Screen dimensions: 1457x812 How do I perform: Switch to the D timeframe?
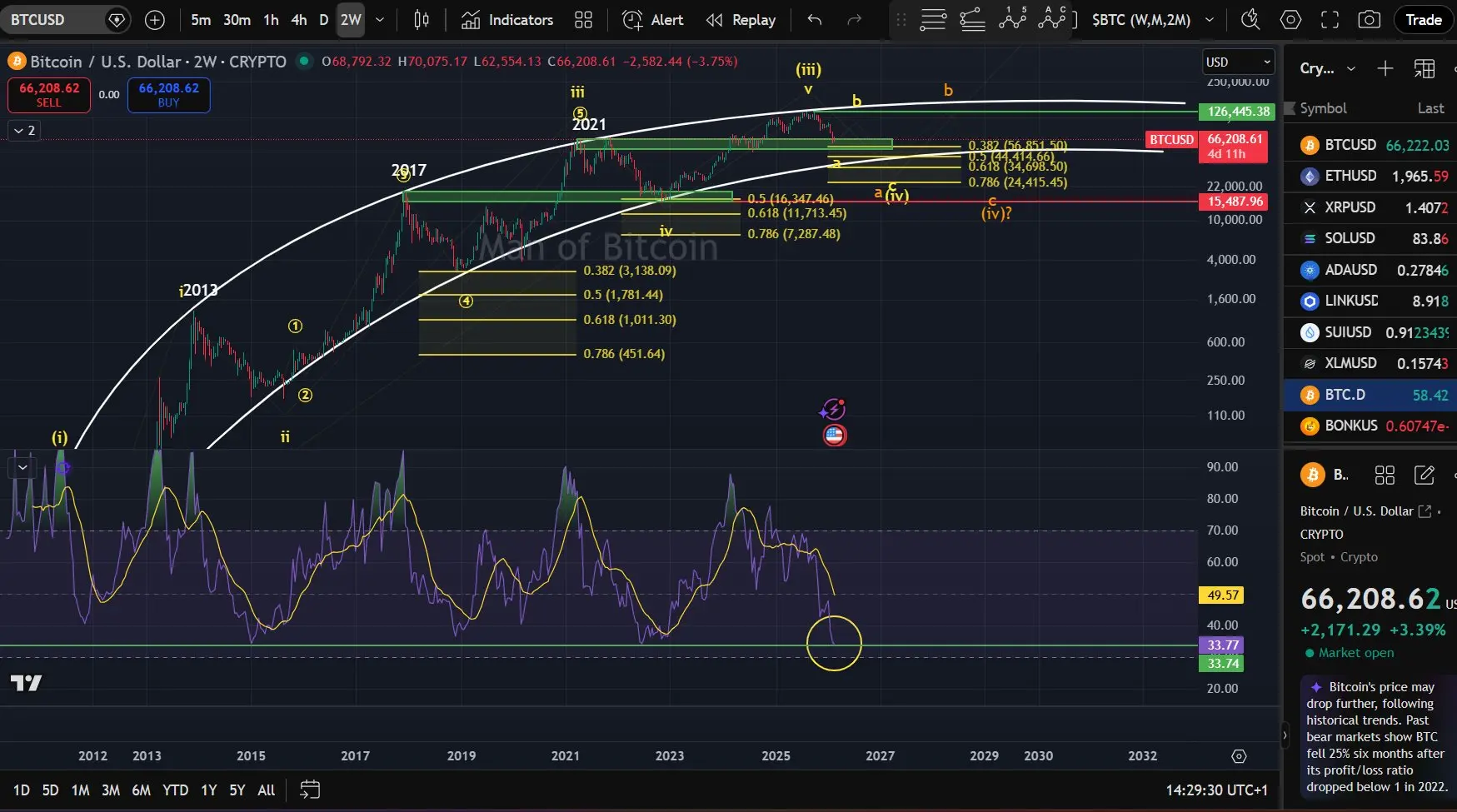pos(324,20)
